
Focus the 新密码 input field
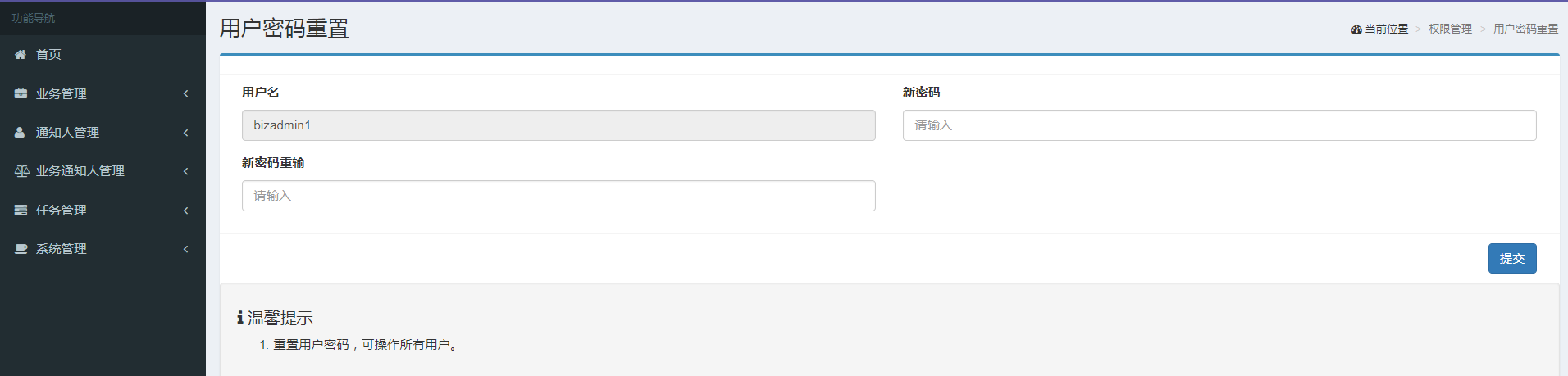click(1219, 125)
